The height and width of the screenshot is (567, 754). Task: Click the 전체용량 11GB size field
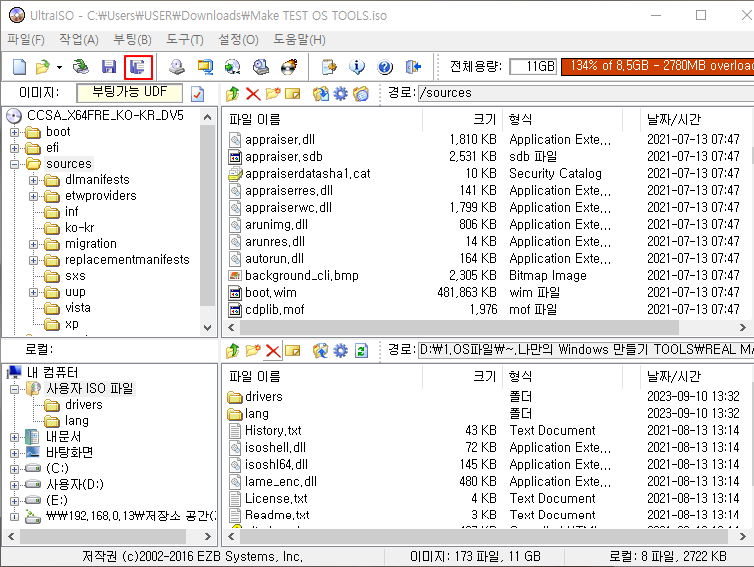tap(533, 66)
